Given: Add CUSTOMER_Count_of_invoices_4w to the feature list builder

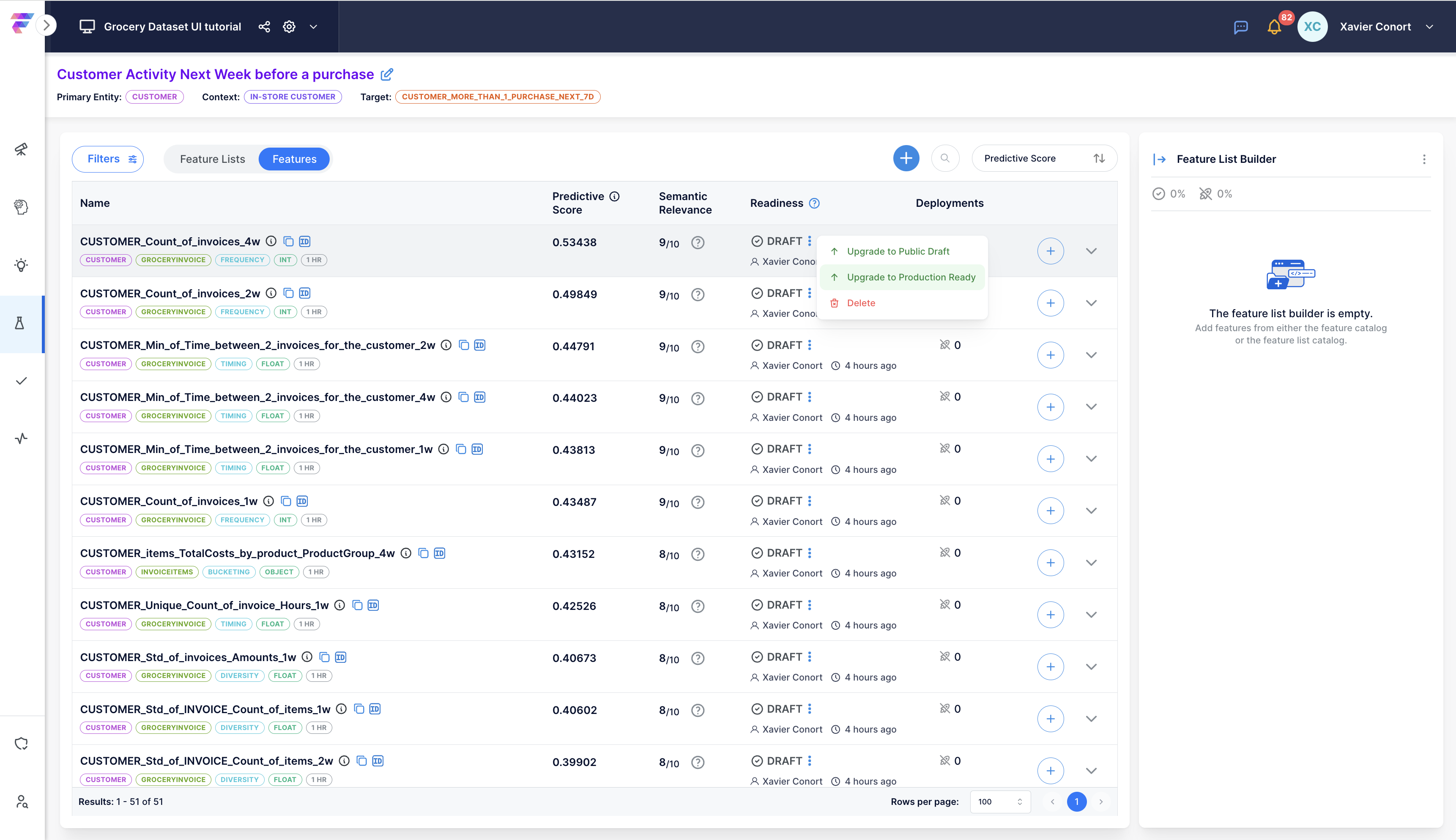Looking at the screenshot, I should [x=1051, y=251].
